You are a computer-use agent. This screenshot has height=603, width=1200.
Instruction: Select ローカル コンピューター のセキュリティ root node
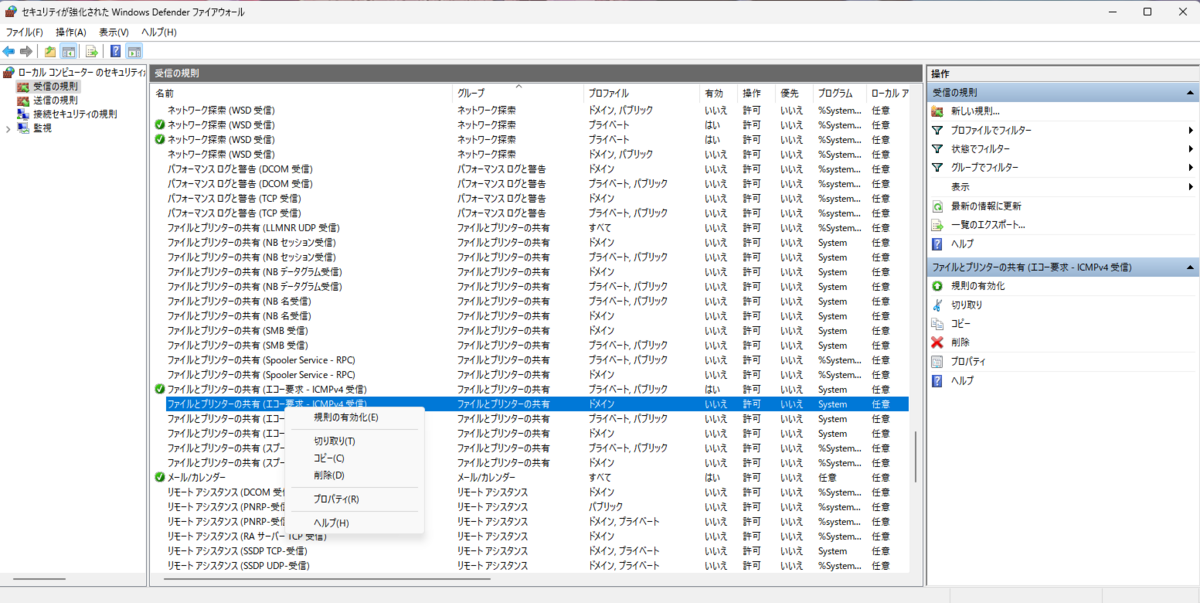tap(81, 73)
